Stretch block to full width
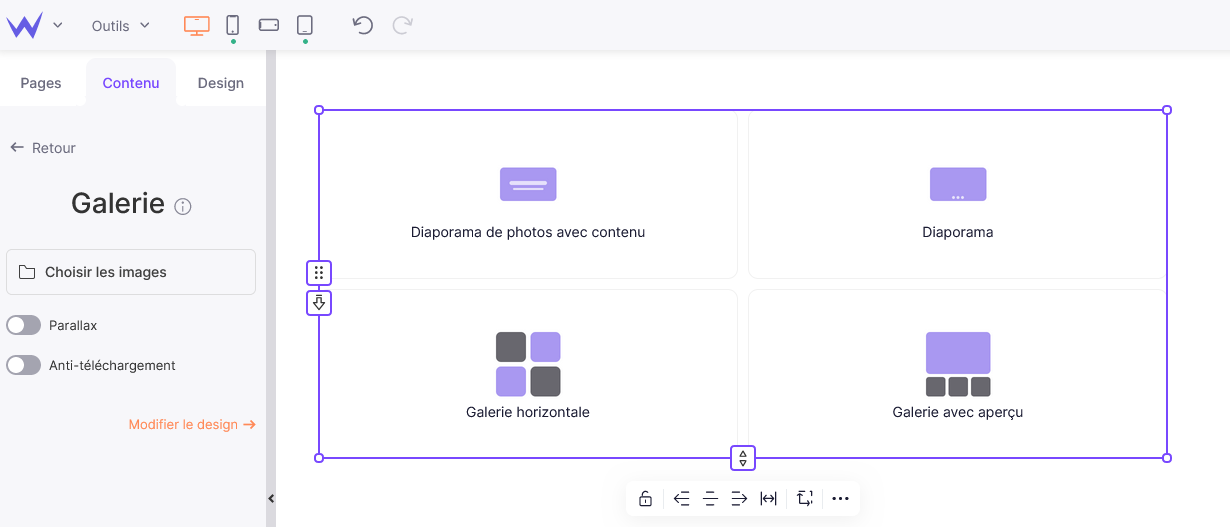The height and width of the screenshot is (527, 1230). pos(768,499)
